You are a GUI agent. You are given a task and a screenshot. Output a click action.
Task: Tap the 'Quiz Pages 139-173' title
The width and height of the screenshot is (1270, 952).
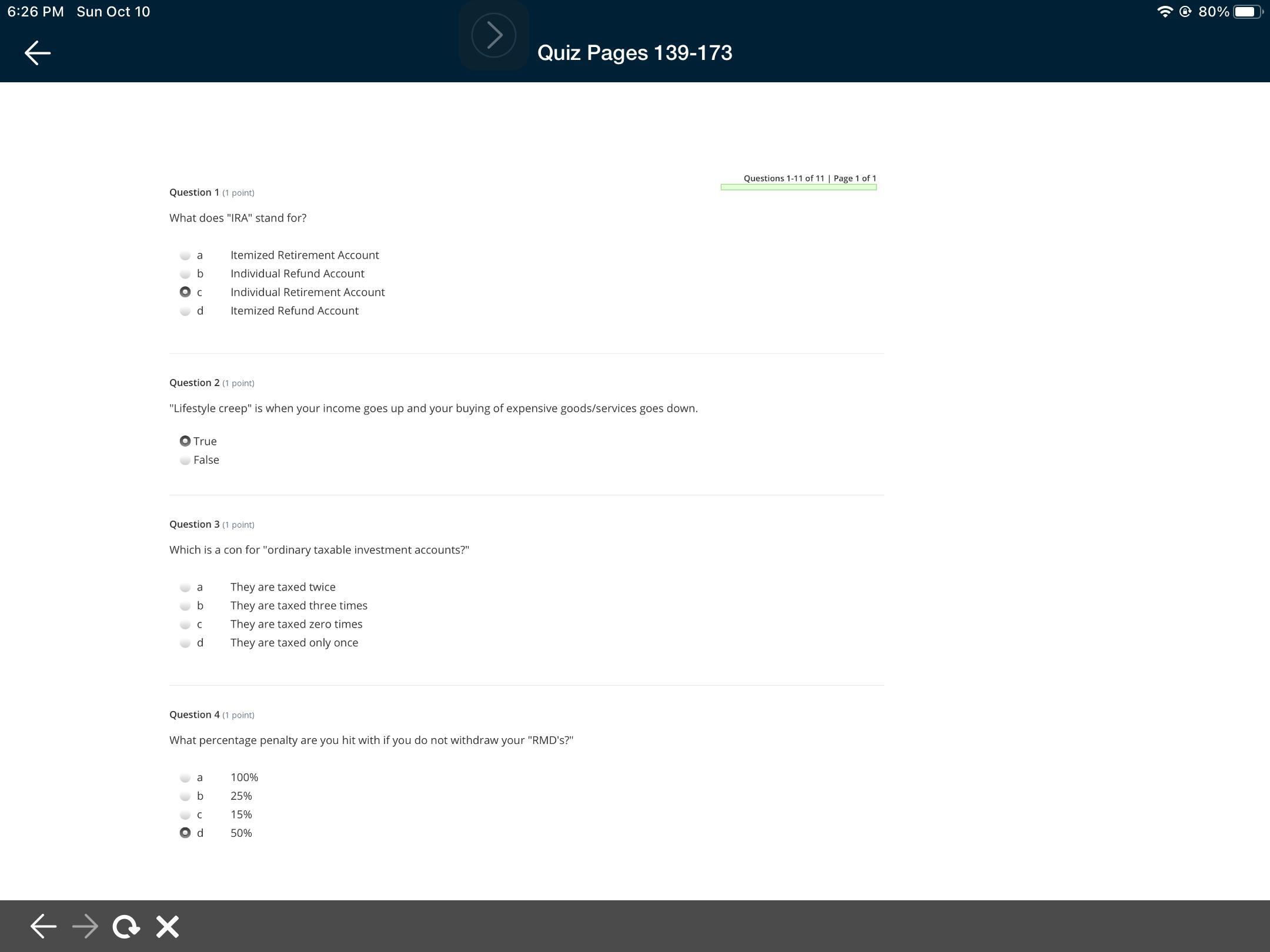point(634,53)
